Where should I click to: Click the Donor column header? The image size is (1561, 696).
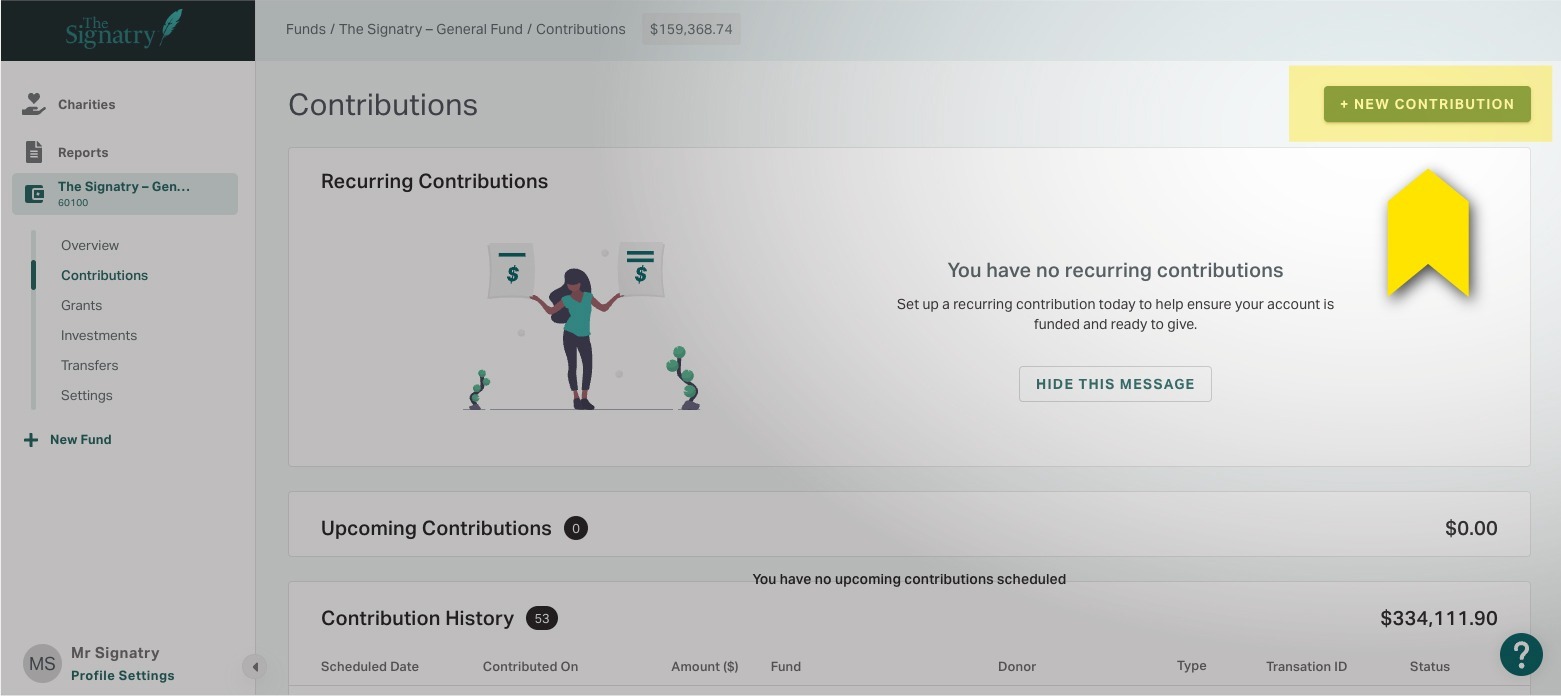[x=1017, y=667]
